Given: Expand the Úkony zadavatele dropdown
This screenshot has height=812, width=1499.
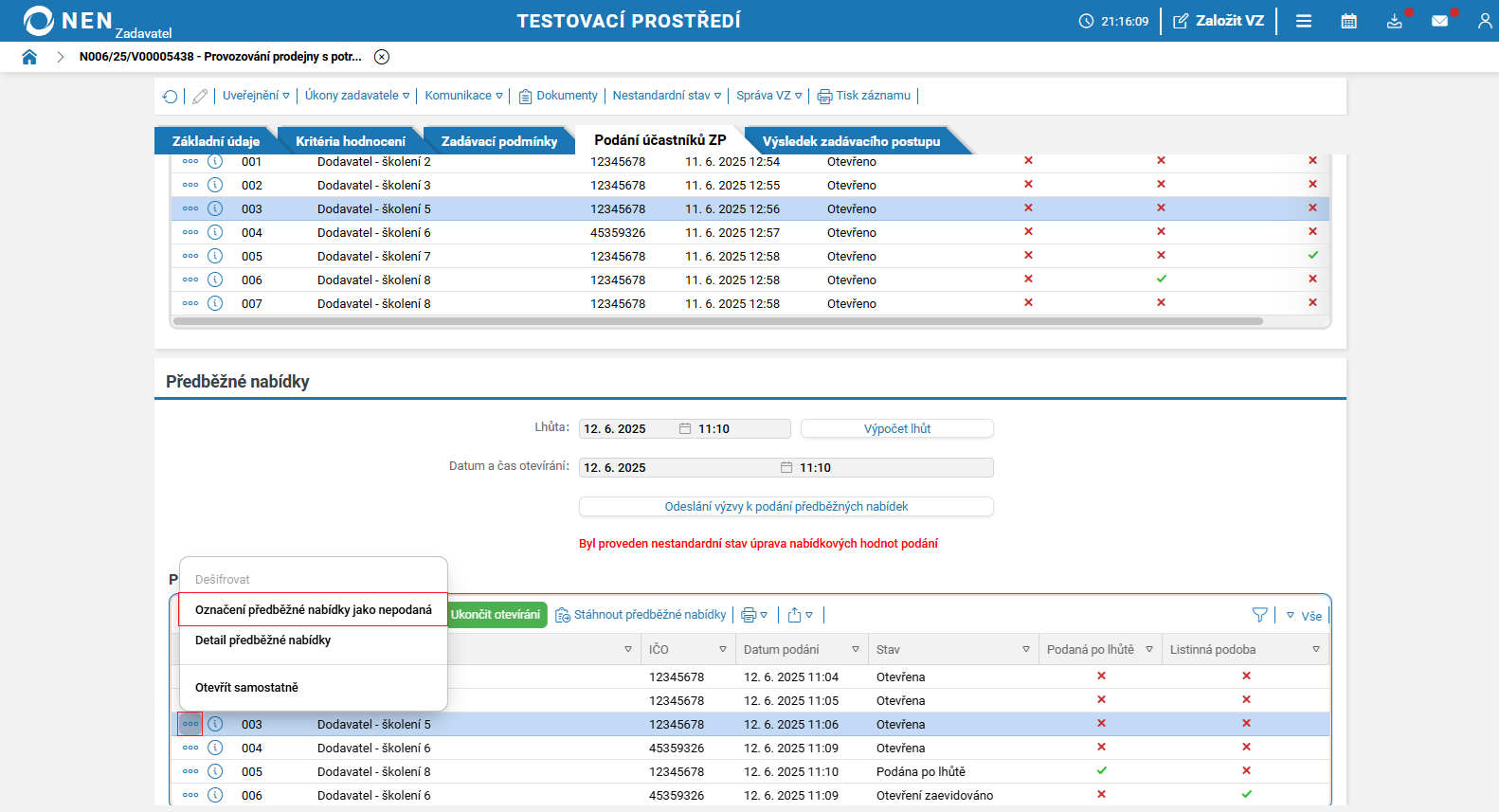Looking at the screenshot, I should 357,96.
